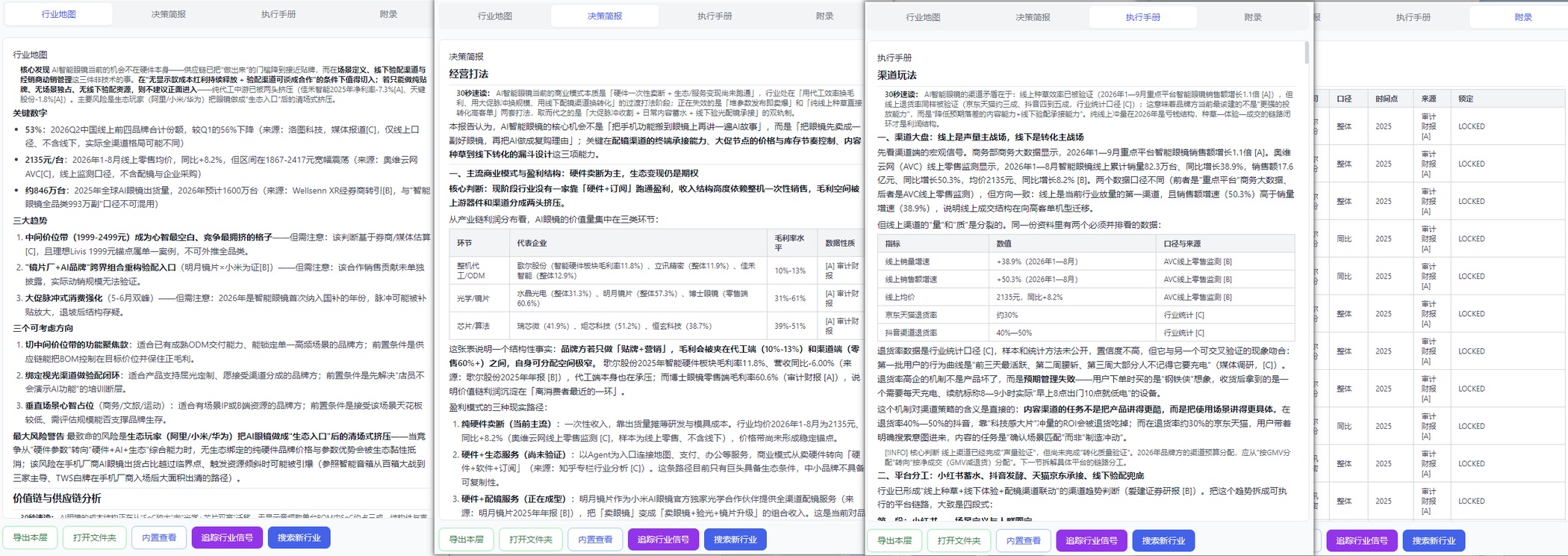1568x556 pixels.
Task: Go to 决策简报 tab in the 执行手册 window
Action: tap(1033, 17)
